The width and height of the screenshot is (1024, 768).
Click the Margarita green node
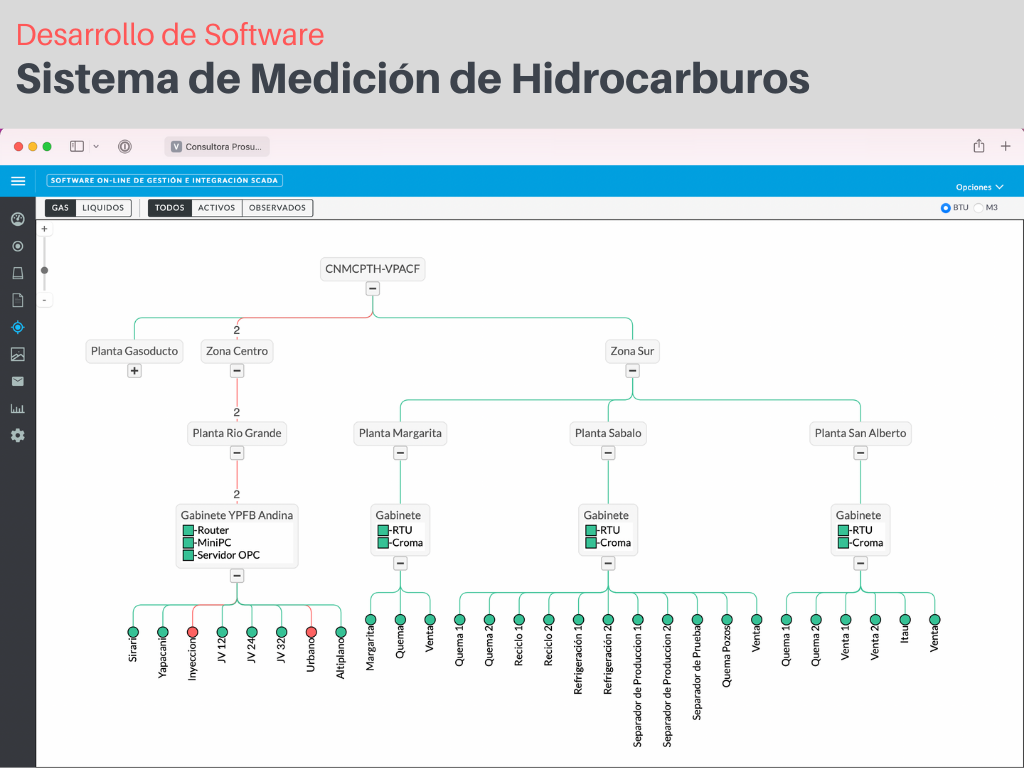370,620
